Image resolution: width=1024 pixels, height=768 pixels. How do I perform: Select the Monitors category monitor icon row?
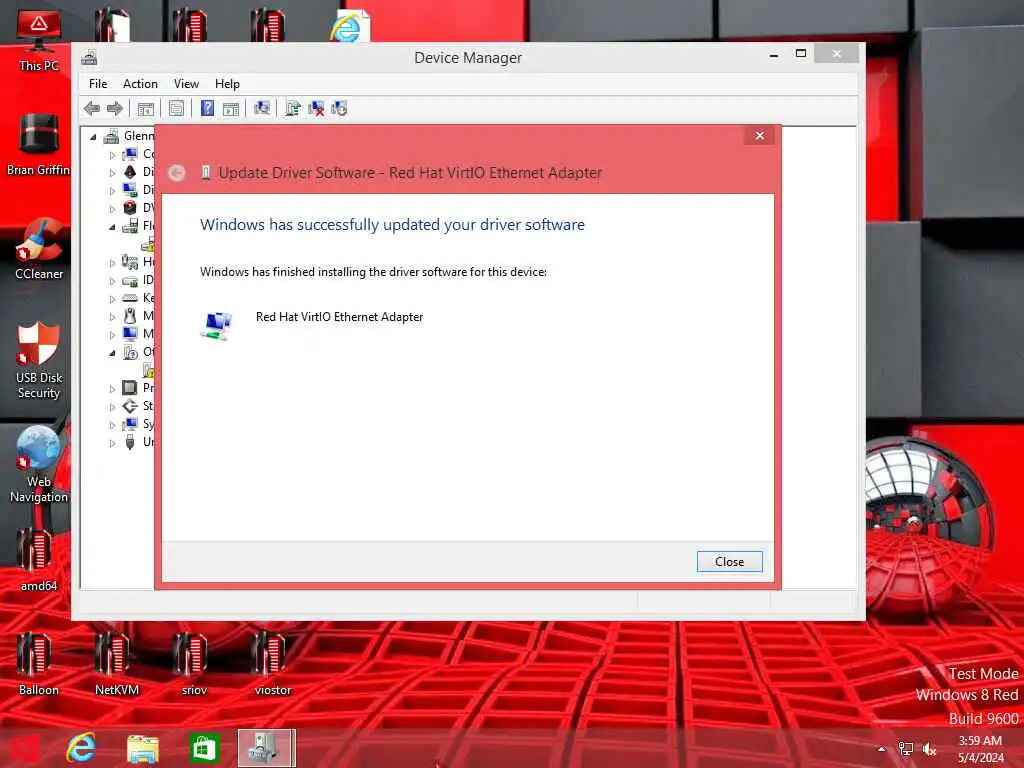click(138, 334)
